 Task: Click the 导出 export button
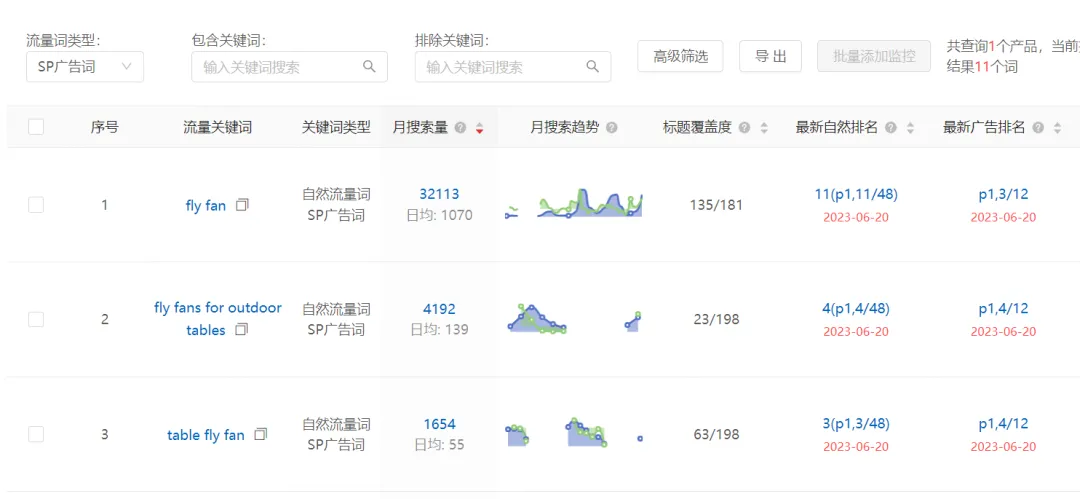coord(771,57)
